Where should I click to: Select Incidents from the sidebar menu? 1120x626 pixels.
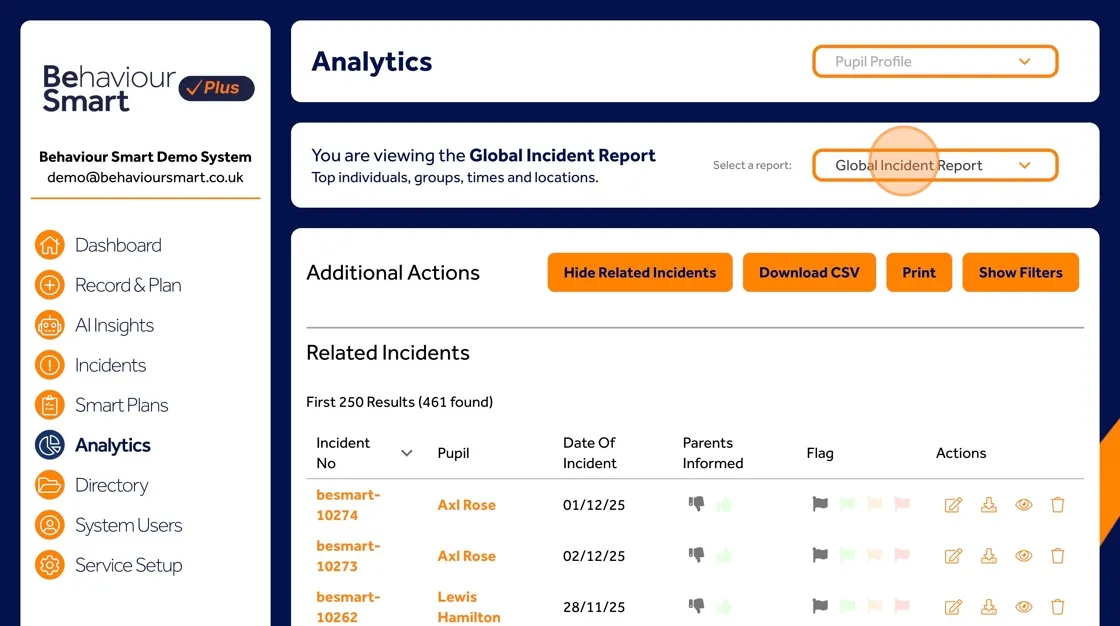(x=48, y=365)
